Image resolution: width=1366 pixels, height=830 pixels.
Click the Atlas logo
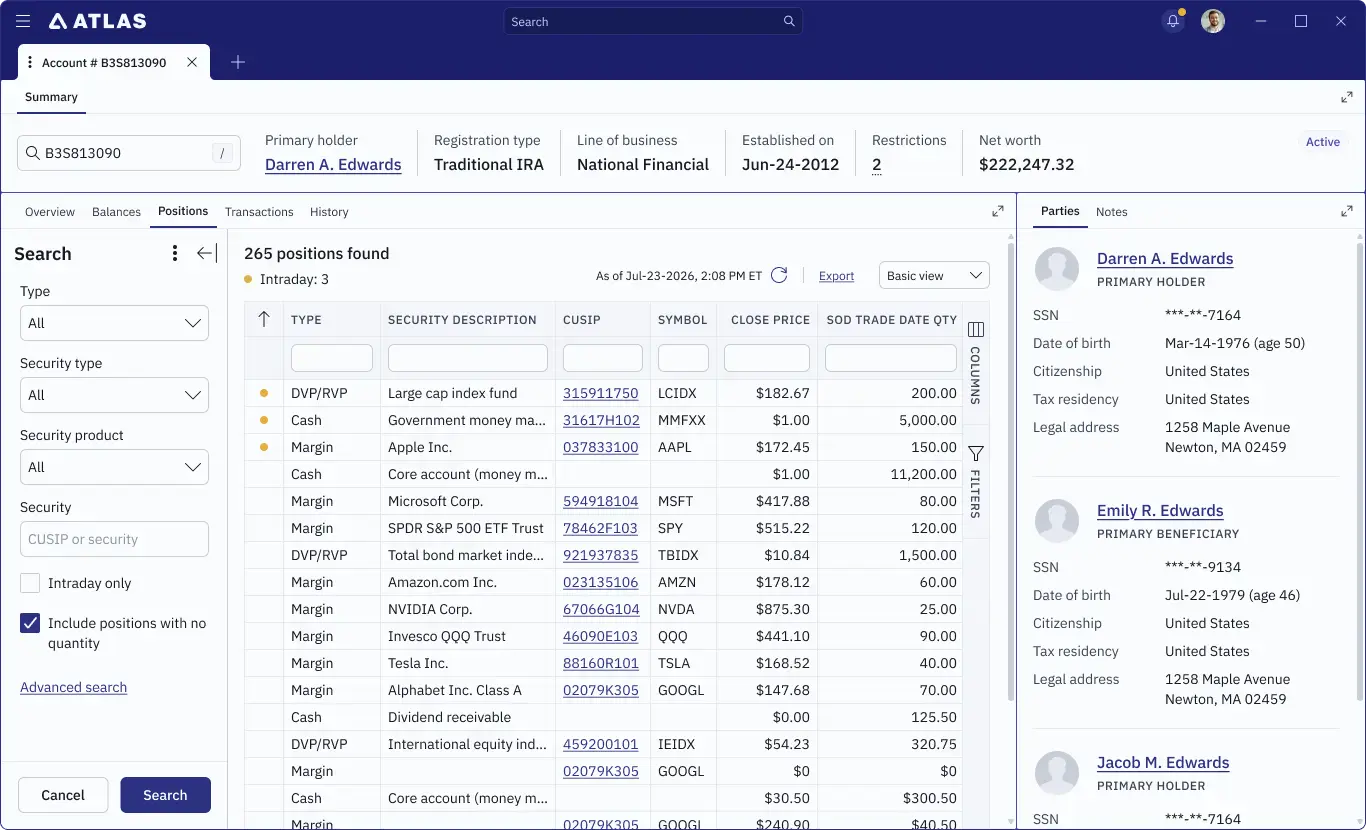[97, 21]
